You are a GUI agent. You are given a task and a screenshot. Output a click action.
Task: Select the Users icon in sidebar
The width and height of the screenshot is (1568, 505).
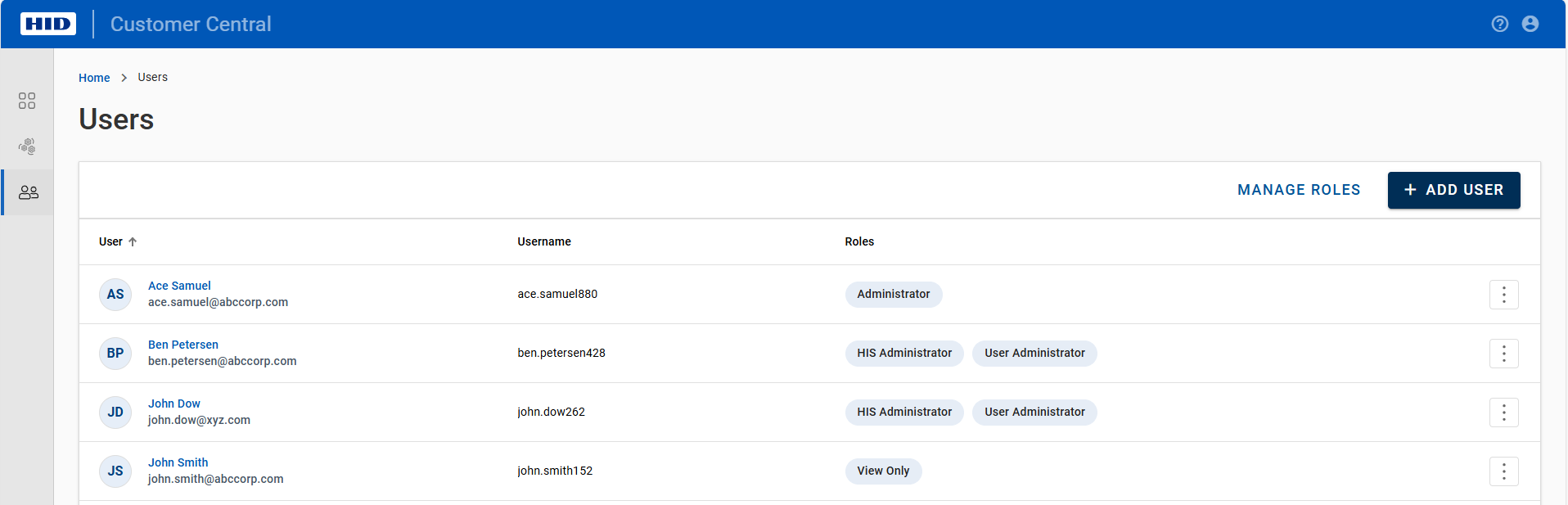click(28, 192)
